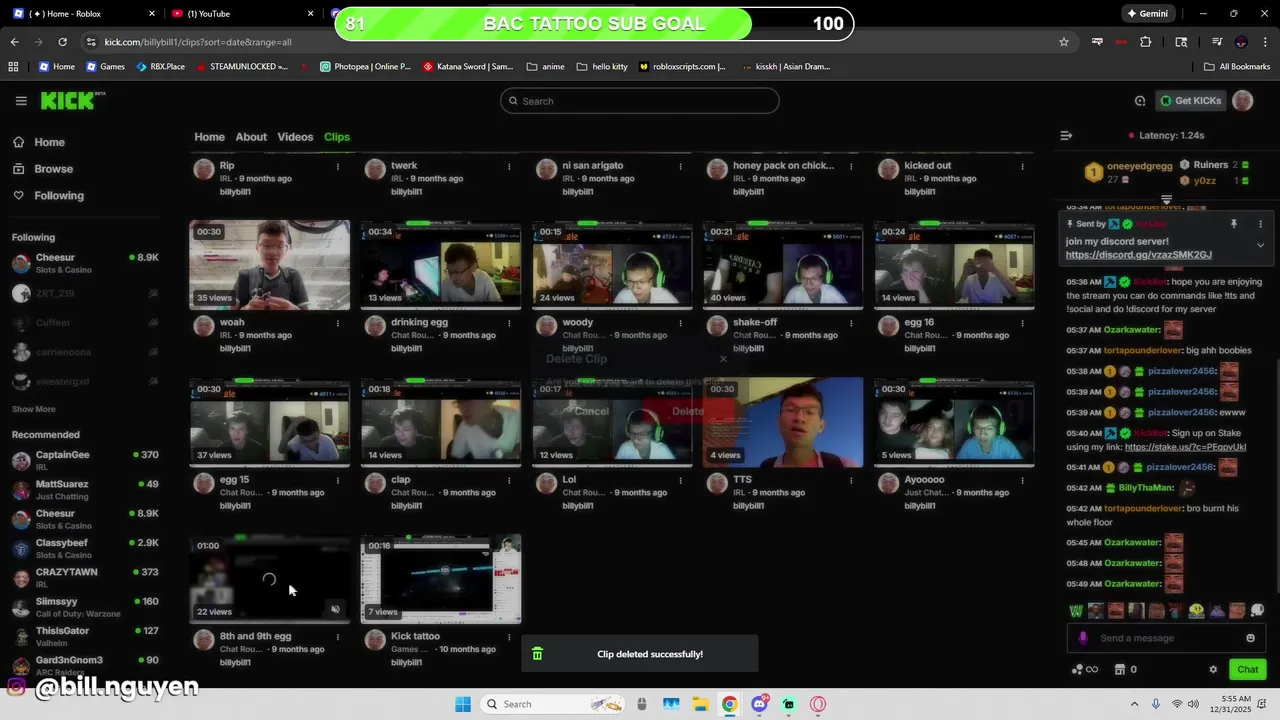Show hidden system tray icons
Image resolution: width=1280 pixels, height=720 pixels.
point(1136,704)
